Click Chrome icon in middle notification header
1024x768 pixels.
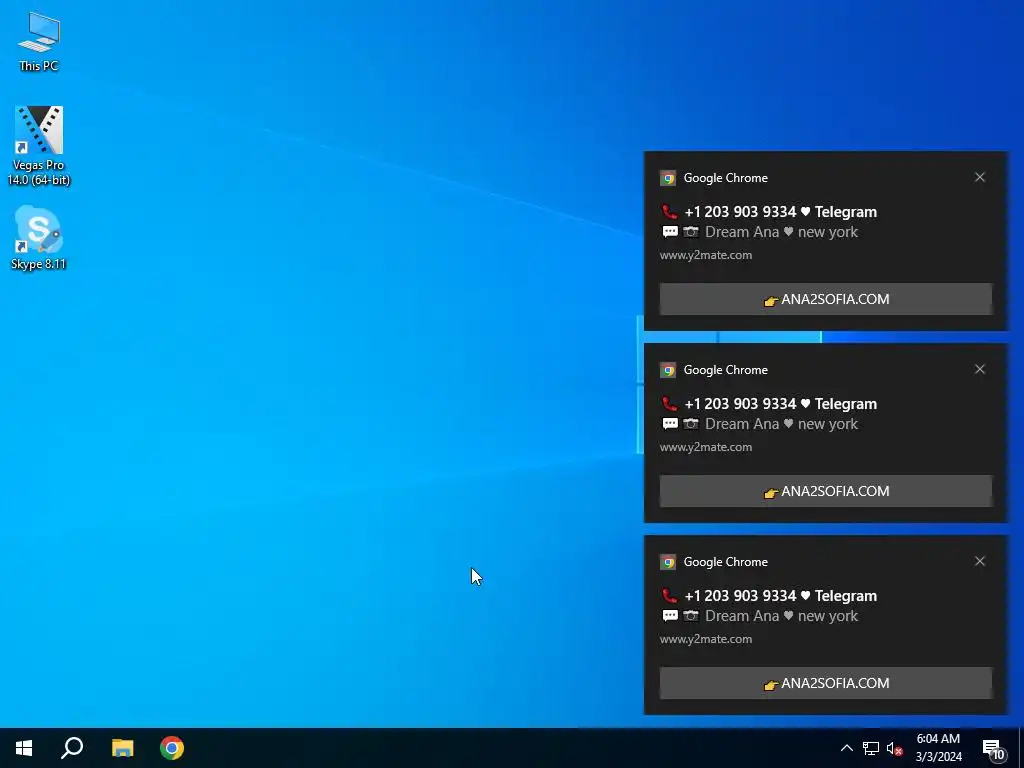[x=667, y=370]
